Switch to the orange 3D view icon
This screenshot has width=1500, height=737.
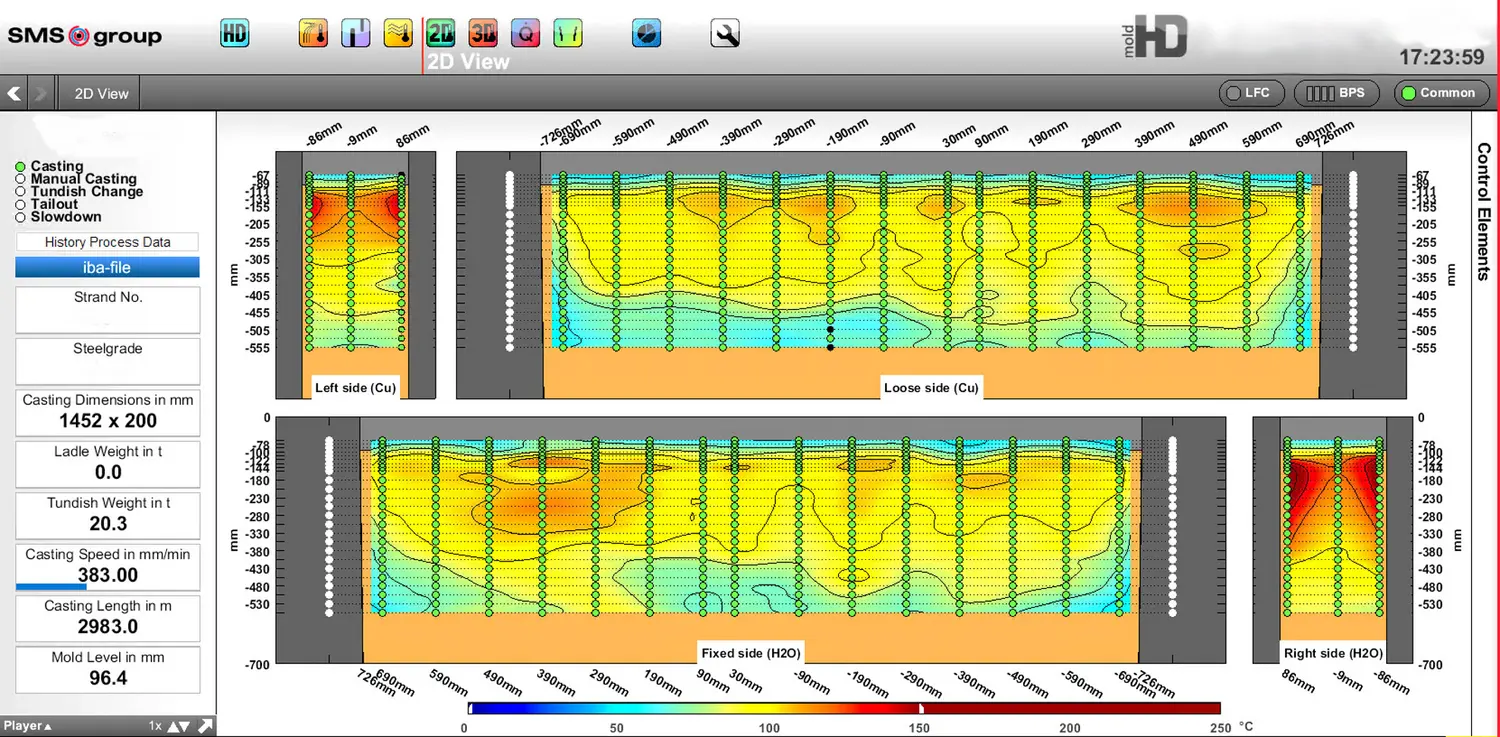pyautogui.click(x=483, y=33)
